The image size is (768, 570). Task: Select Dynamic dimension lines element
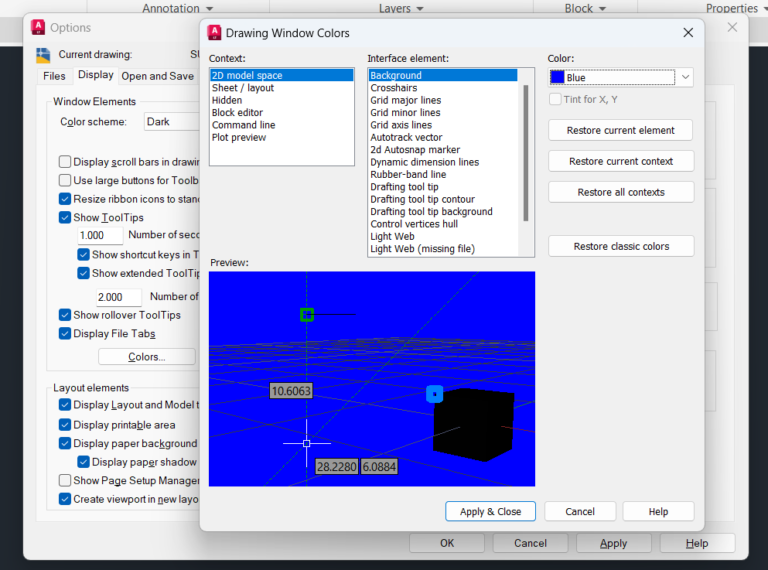(443, 162)
